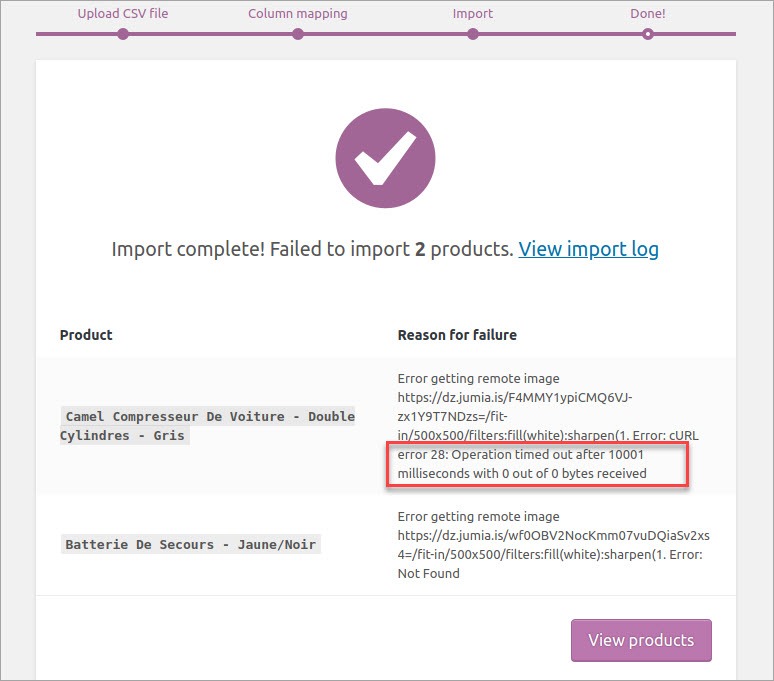Click the Upload CSV file step dot
This screenshot has height=681, width=774.
click(x=123, y=34)
